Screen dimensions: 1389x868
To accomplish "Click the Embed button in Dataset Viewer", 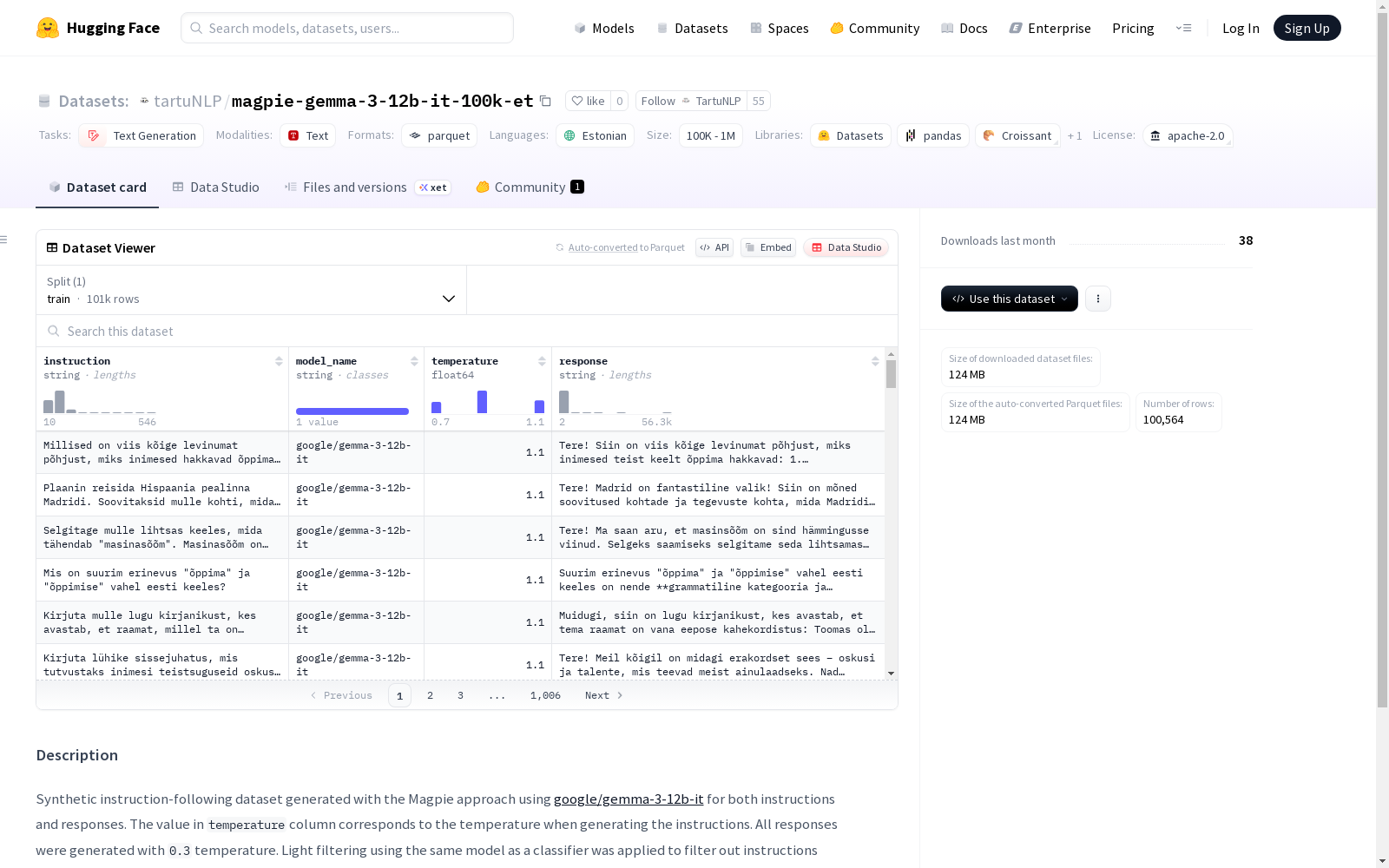I will [768, 247].
